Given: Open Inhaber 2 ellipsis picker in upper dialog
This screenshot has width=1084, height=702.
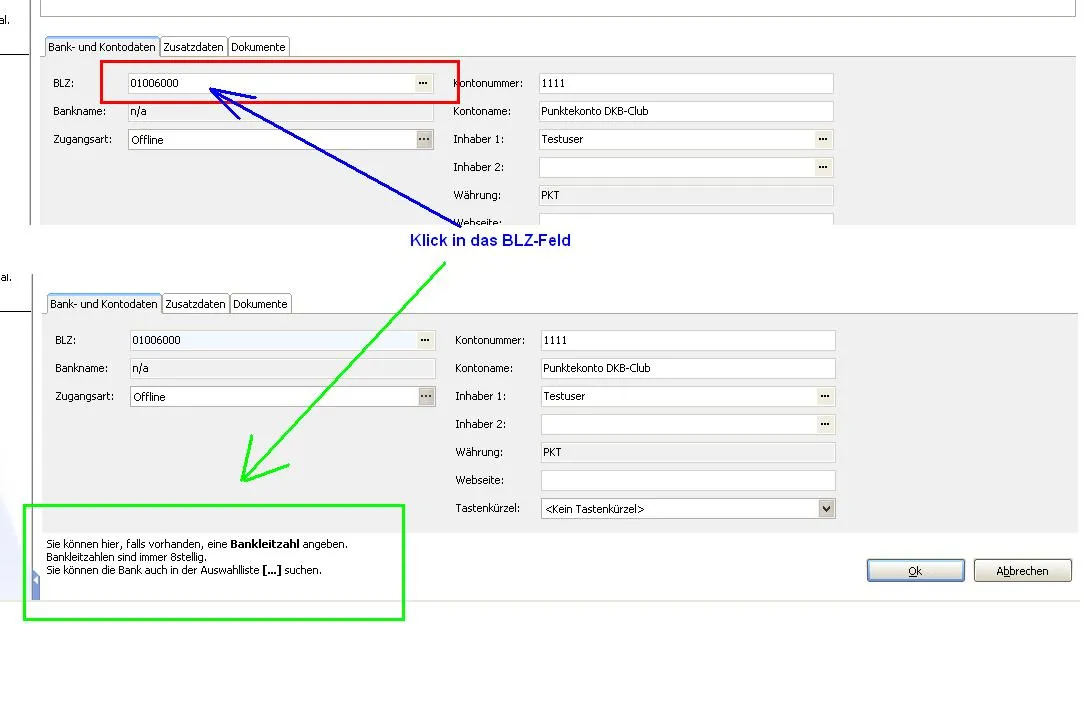Looking at the screenshot, I should click(x=823, y=167).
